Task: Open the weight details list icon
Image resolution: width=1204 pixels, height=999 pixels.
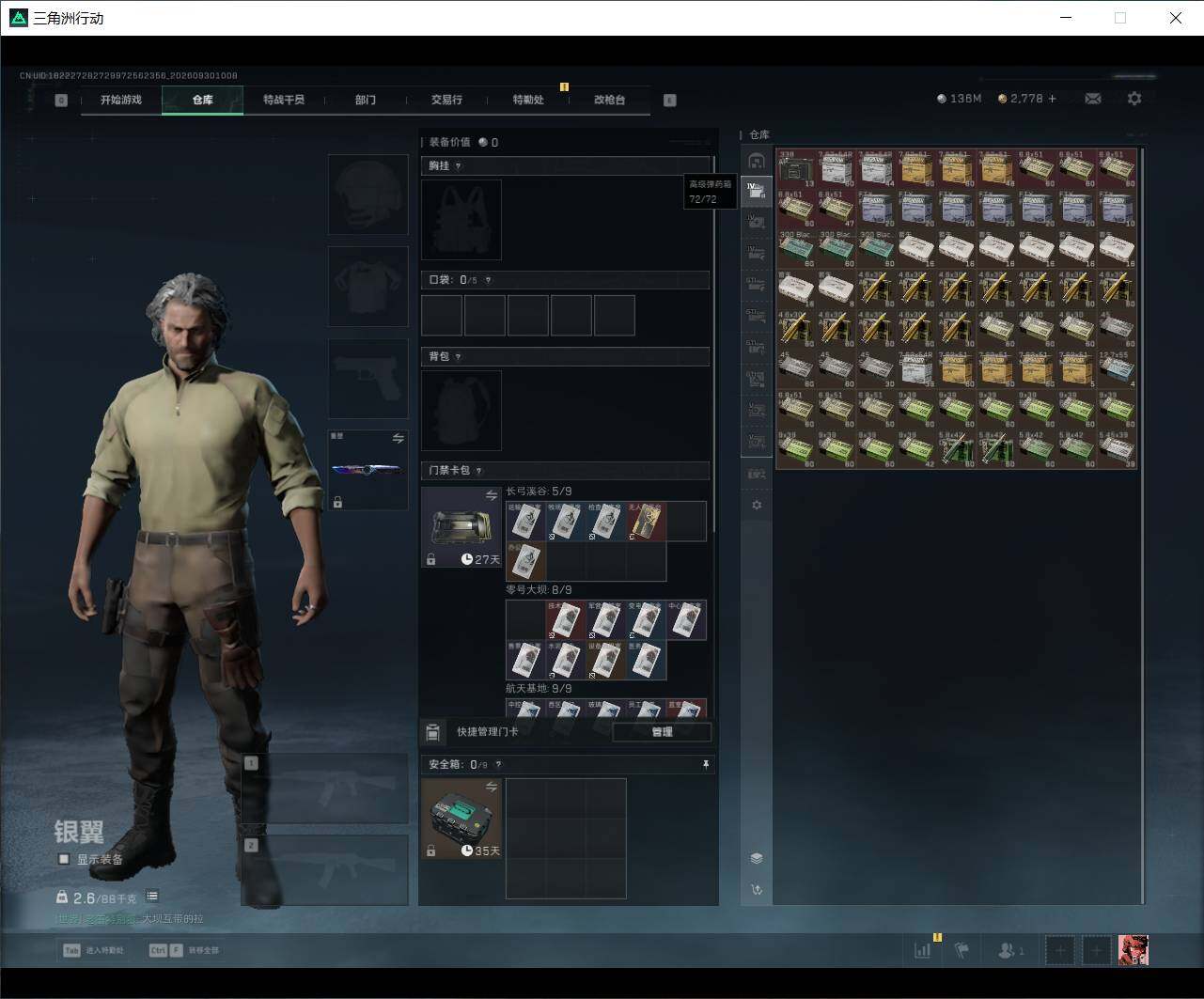Action: pyautogui.click(x=152, y=897)
